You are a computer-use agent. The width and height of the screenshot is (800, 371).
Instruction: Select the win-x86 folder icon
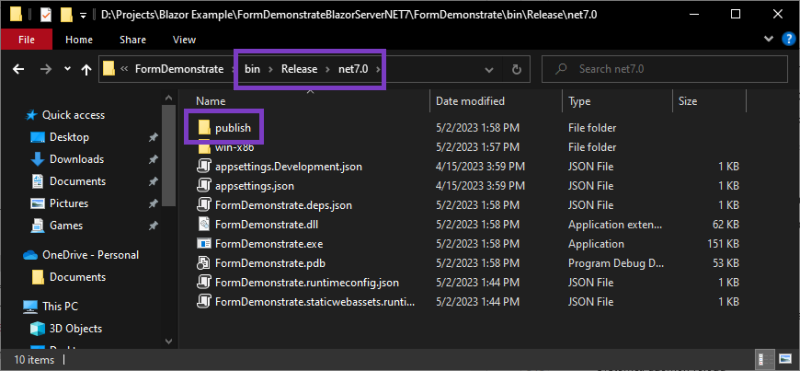coord(205,148)
